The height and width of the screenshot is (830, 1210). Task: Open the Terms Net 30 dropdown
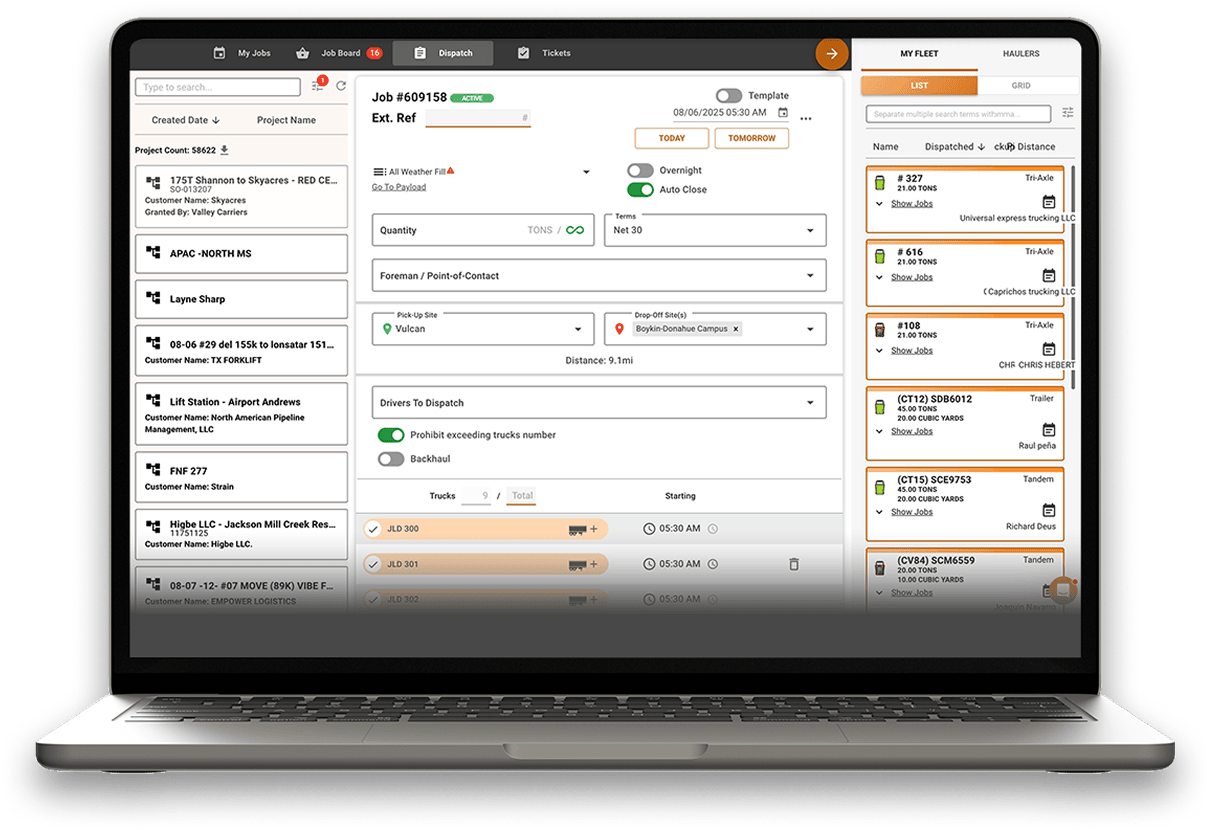(x=715, y=230)
